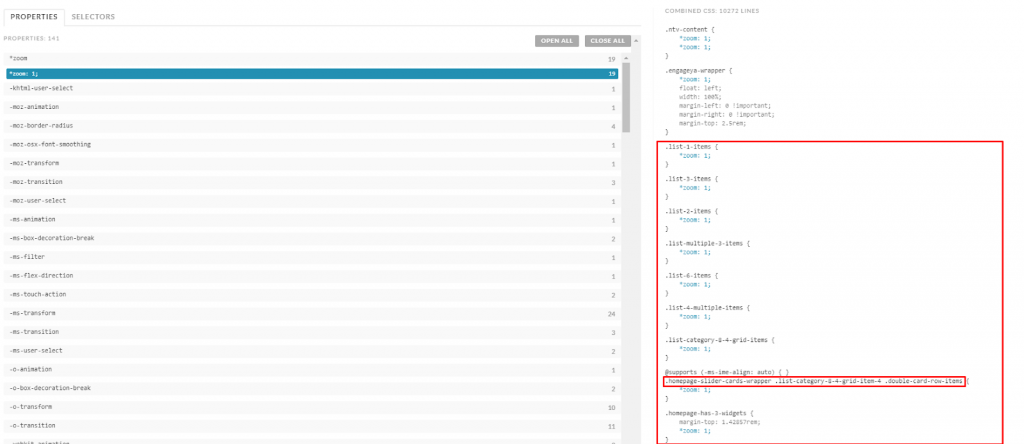1024x444 pixels.
Task: Expand the -moz-transition property
Action: click(x=311, y=182)
